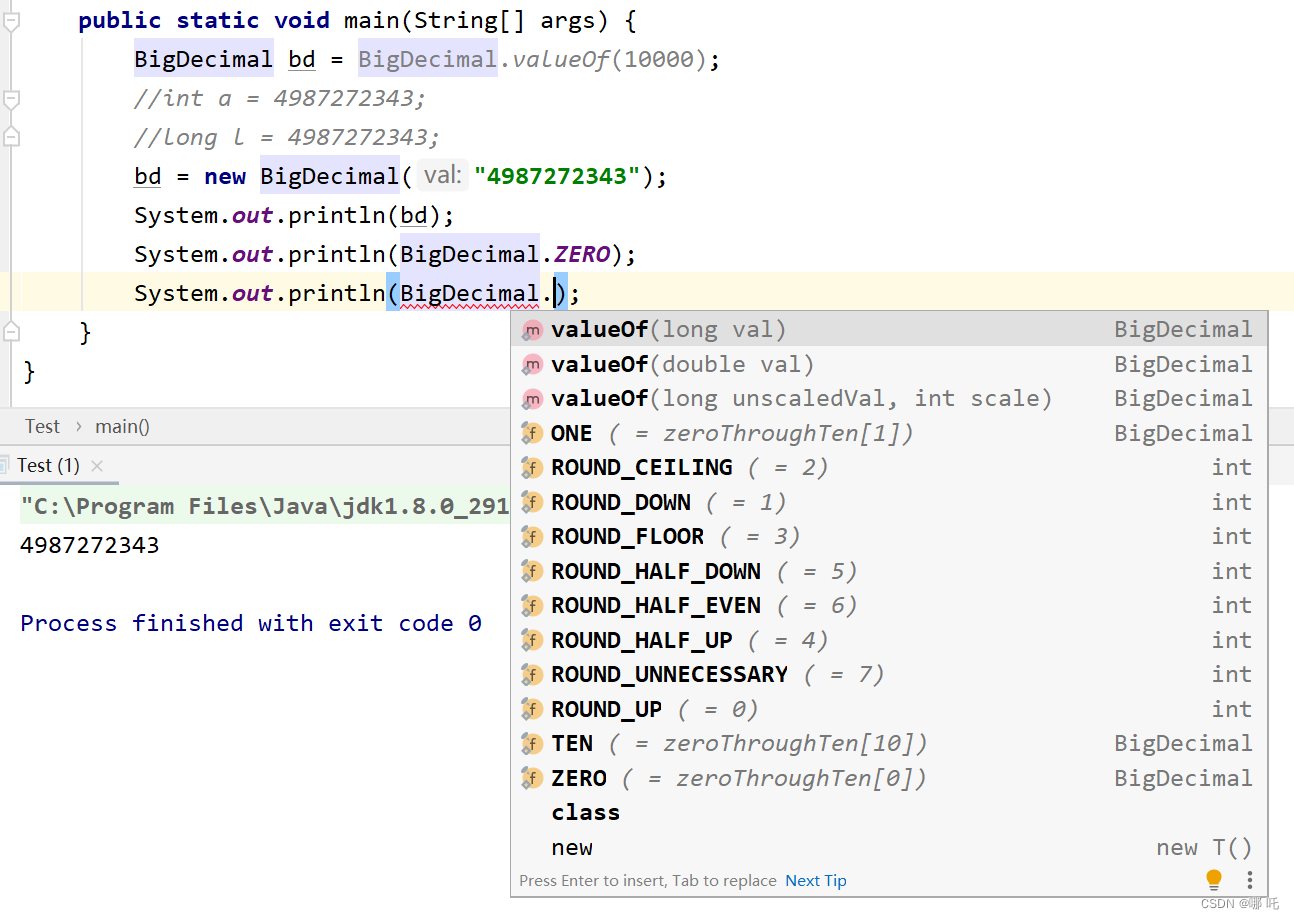Click the method icon beside valueOf(long val)

pyautogui.click(x=531, y=328)
